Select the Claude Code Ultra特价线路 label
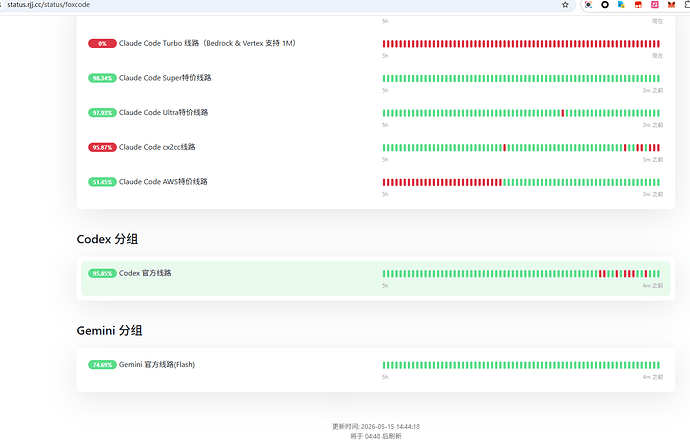 [163, 112]
